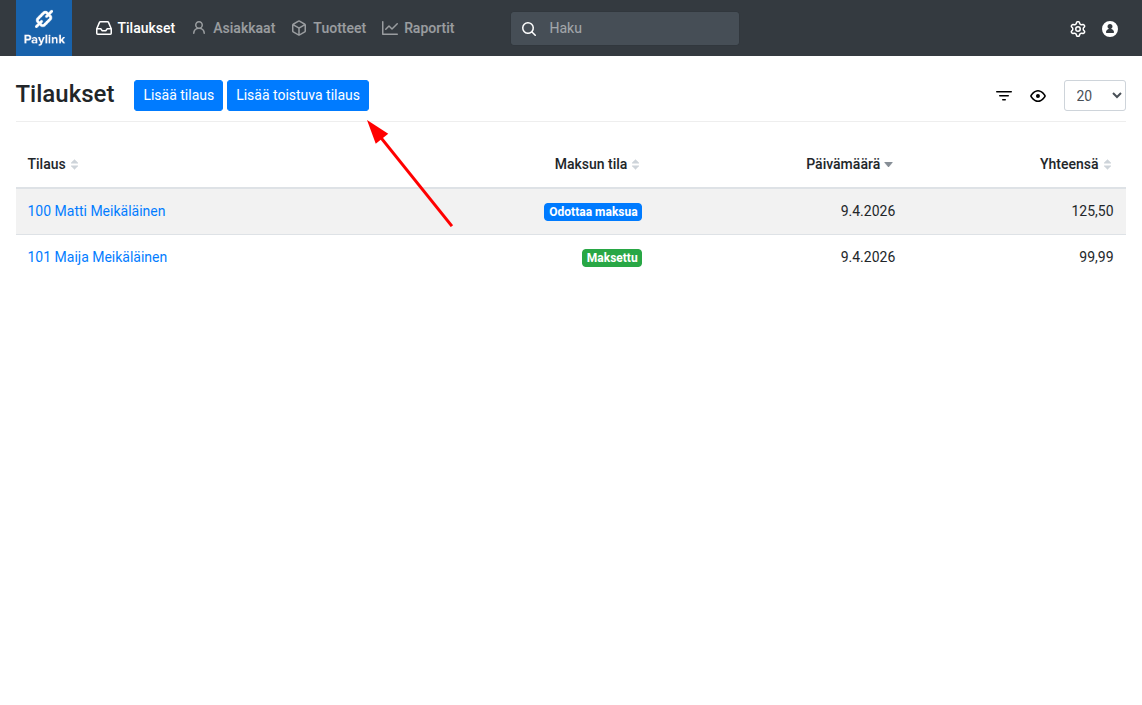The image size is (1142, 705).
Task: Expand the rows-per-page dropdown showing 20
Action: [1094, 96]
